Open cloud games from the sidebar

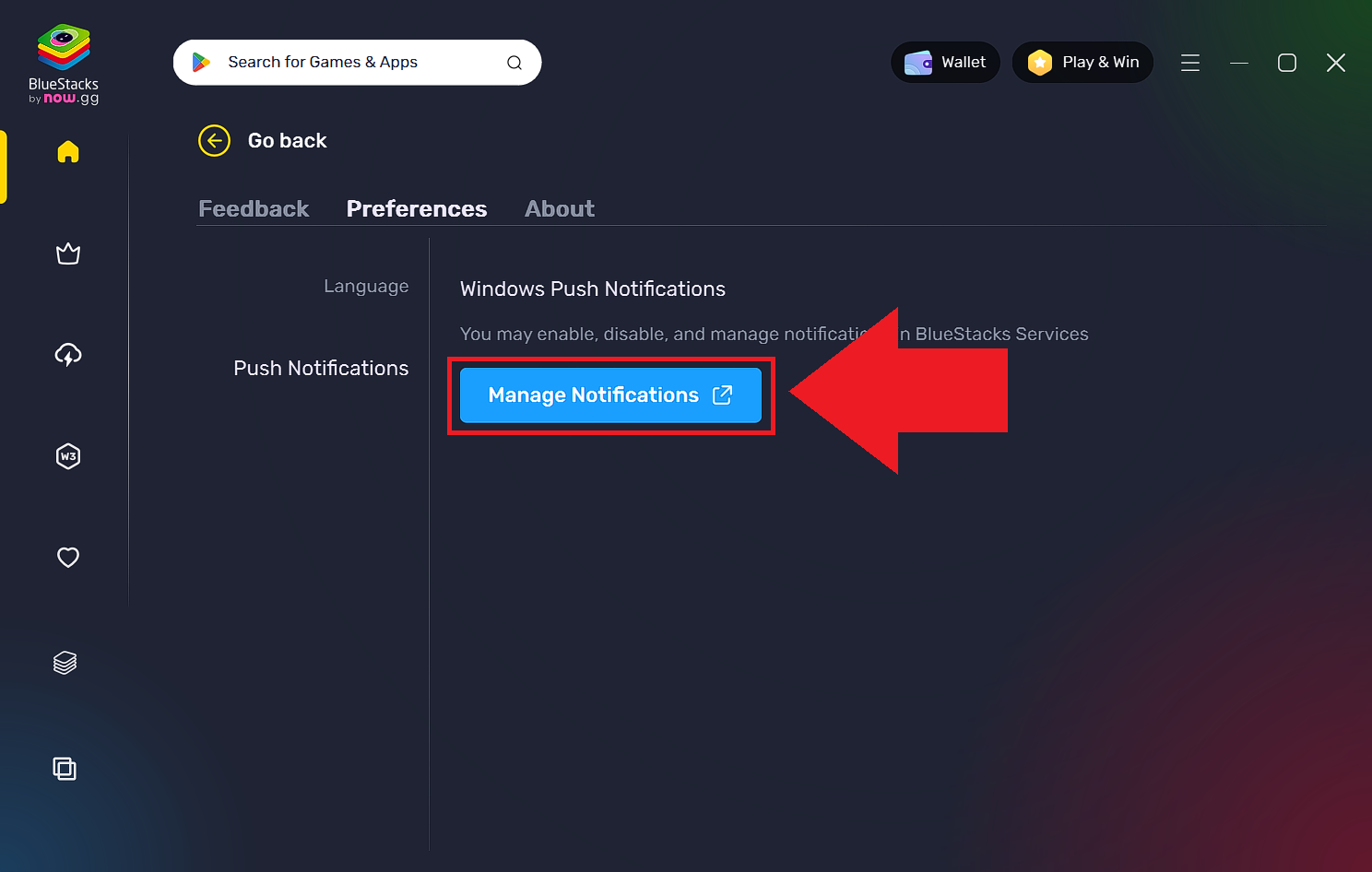[68, 355]
